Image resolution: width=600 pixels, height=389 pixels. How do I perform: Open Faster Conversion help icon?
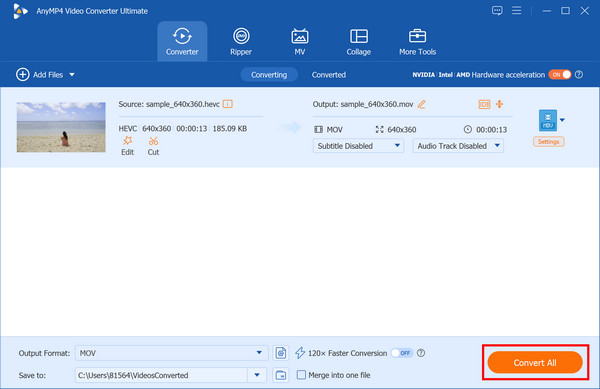421,353
